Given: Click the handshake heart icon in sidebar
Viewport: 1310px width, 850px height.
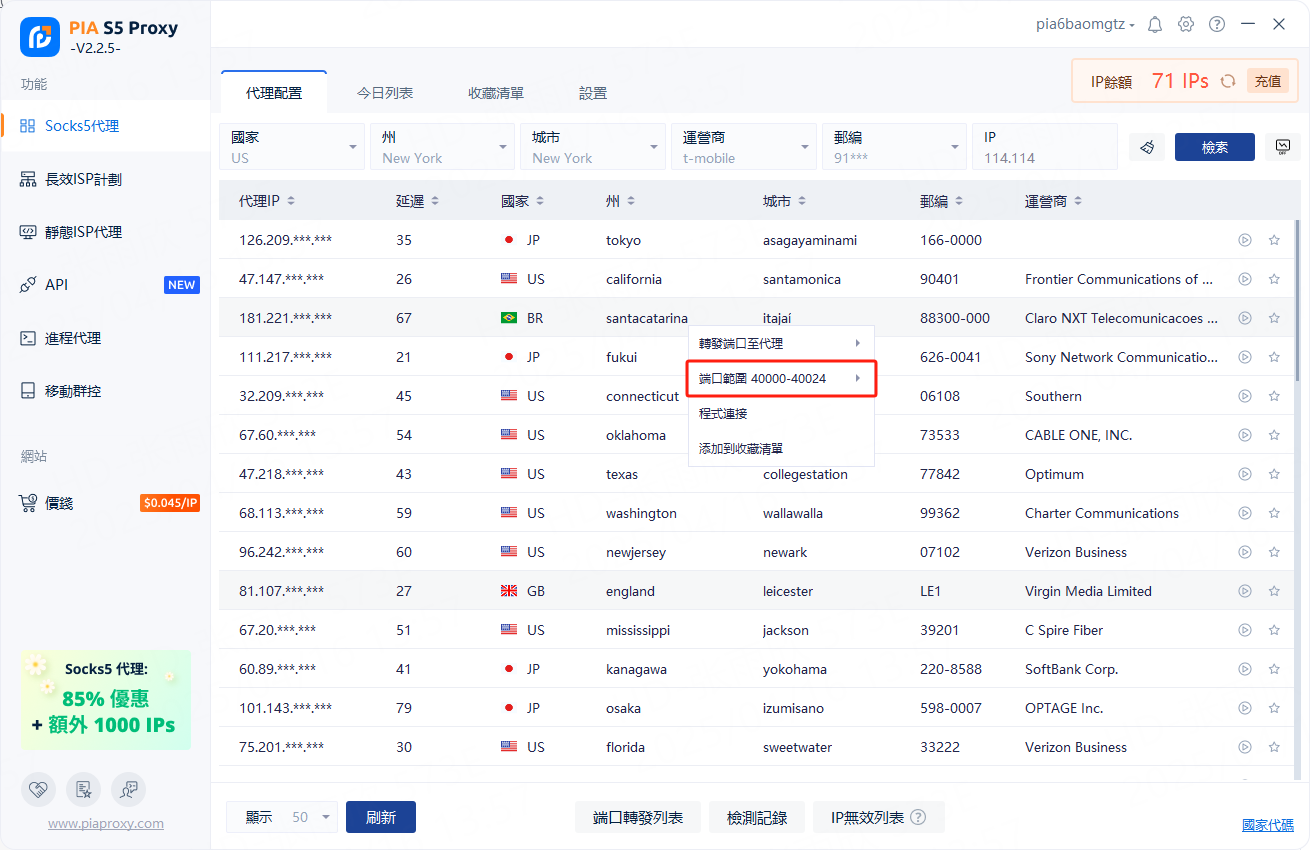Looking at the screenshot, I should coord(38,789).
